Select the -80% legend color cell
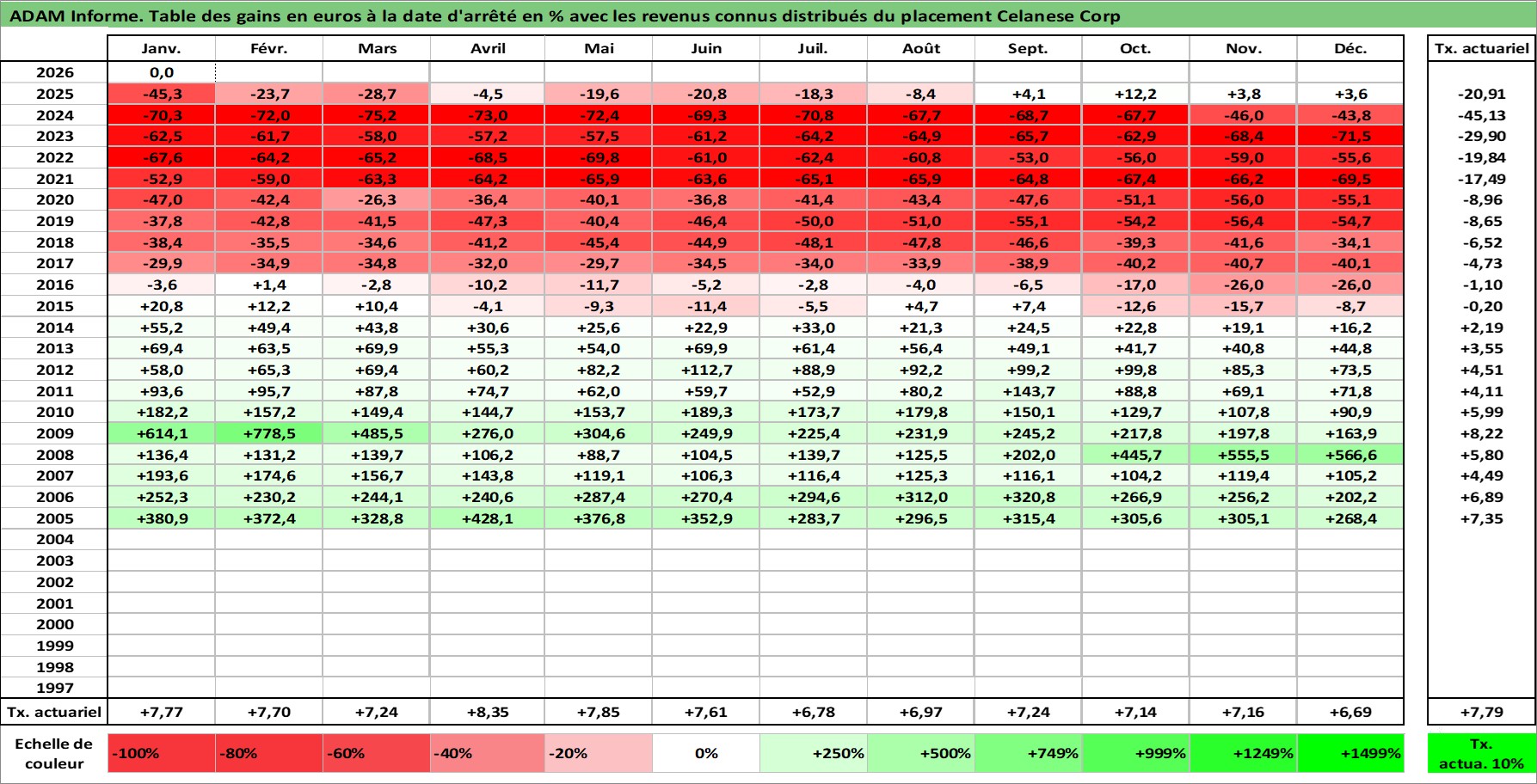 268,753
